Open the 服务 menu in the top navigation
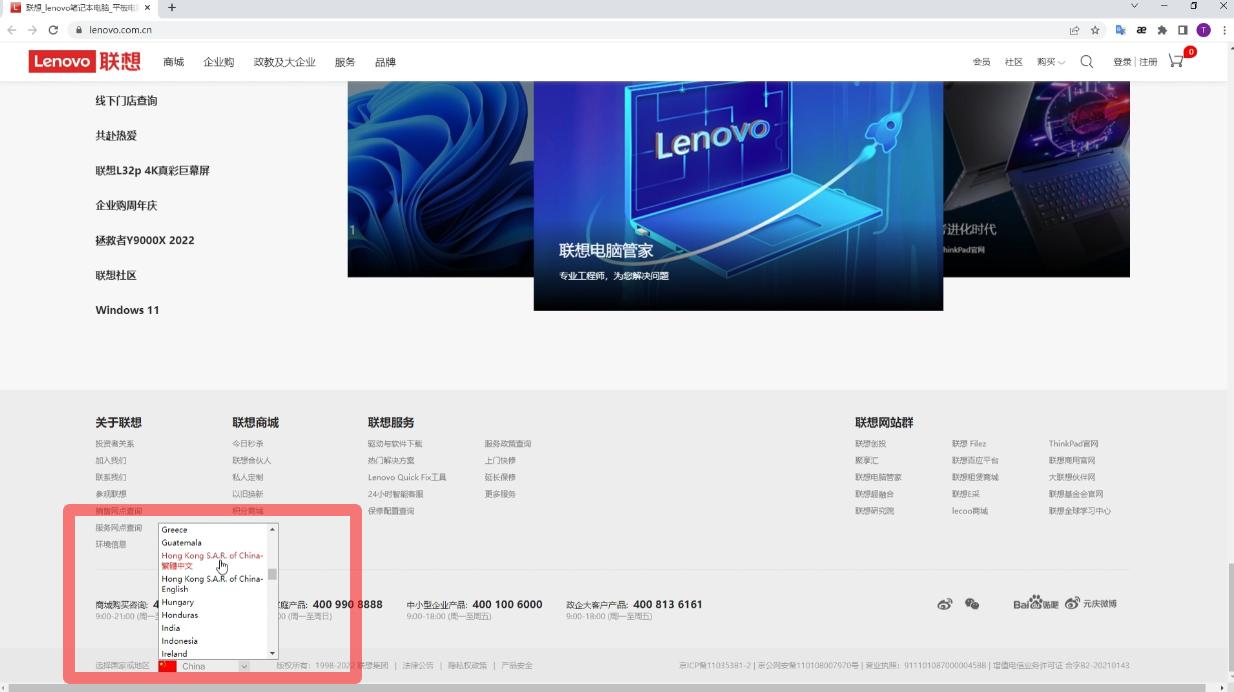The height and width of the screenshot is (692, 1234). (x=344, y=61)
